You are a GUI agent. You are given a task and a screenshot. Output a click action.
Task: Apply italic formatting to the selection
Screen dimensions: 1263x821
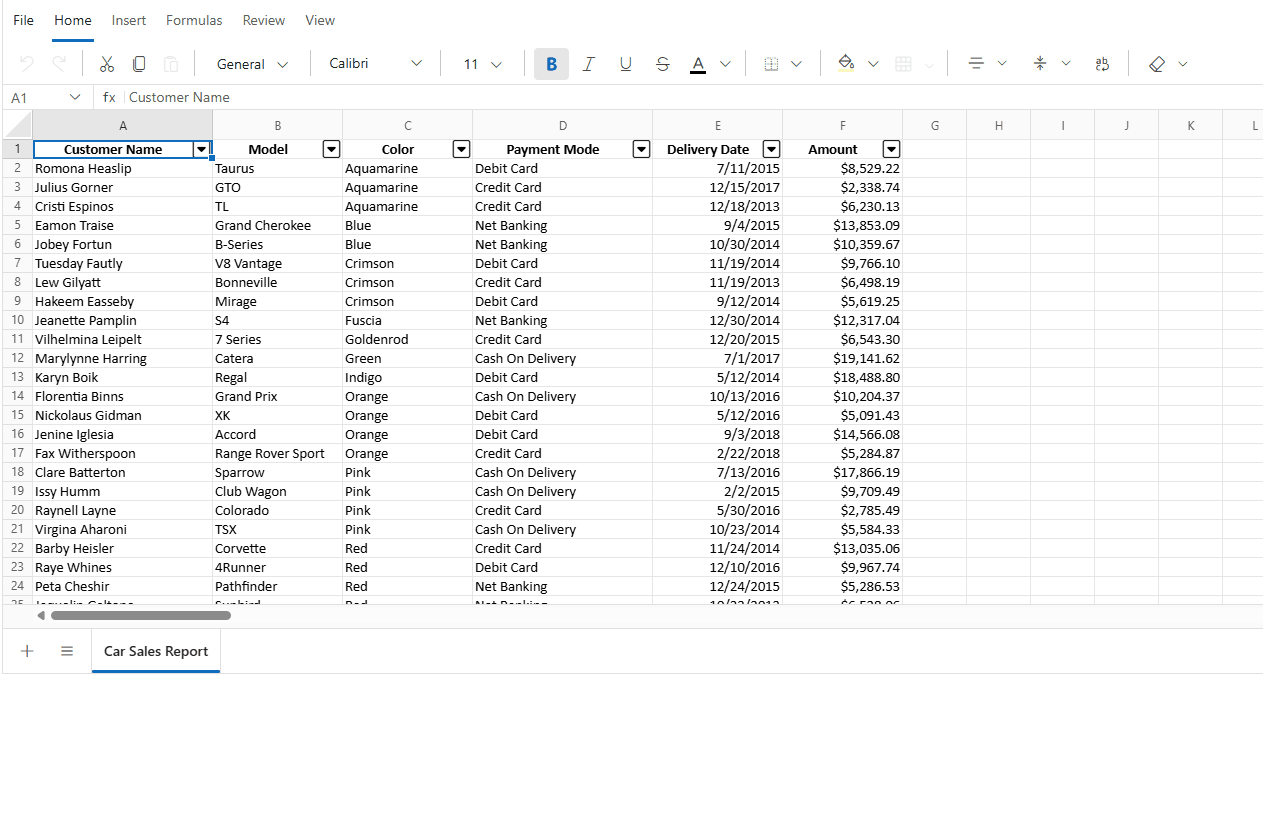(x=588, y=63)
